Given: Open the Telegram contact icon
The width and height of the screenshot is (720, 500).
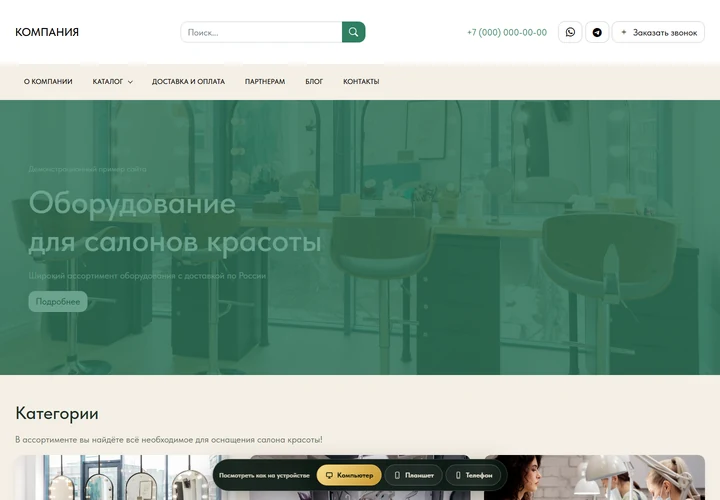Looking at the screenshot, I should coord(597,32).
